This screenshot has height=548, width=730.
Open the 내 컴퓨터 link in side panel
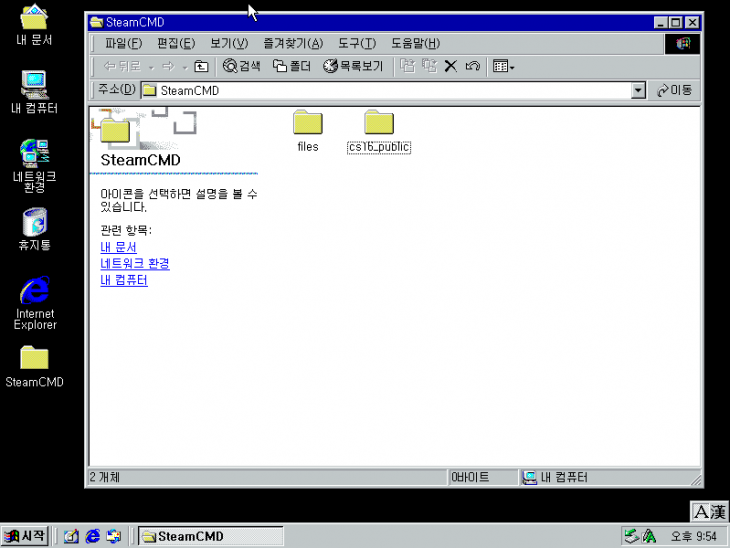tap(124, 280)
